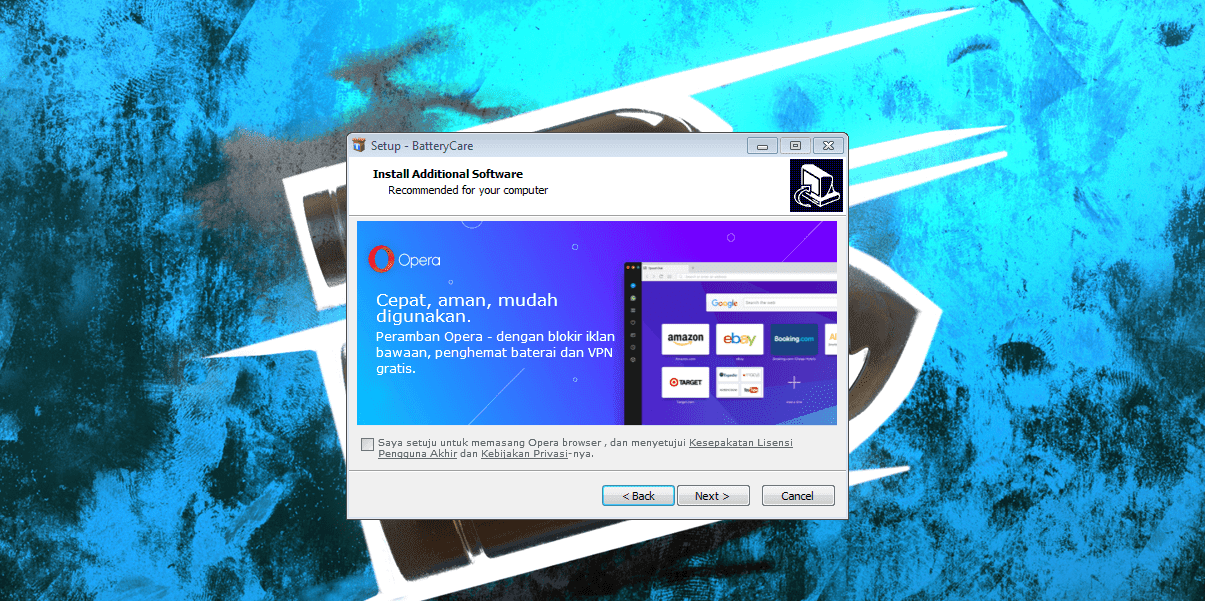Click the Opera logo in the banner
Image resolution: width=1205 pixels, height=601 pixels.
click(x=404, y=260)
